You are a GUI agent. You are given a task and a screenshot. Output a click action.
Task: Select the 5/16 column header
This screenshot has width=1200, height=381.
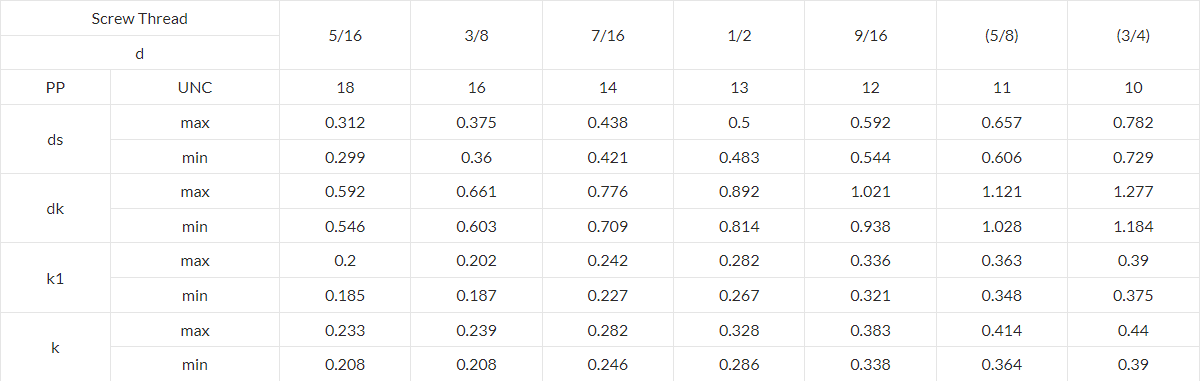click(x=345, y=35)
